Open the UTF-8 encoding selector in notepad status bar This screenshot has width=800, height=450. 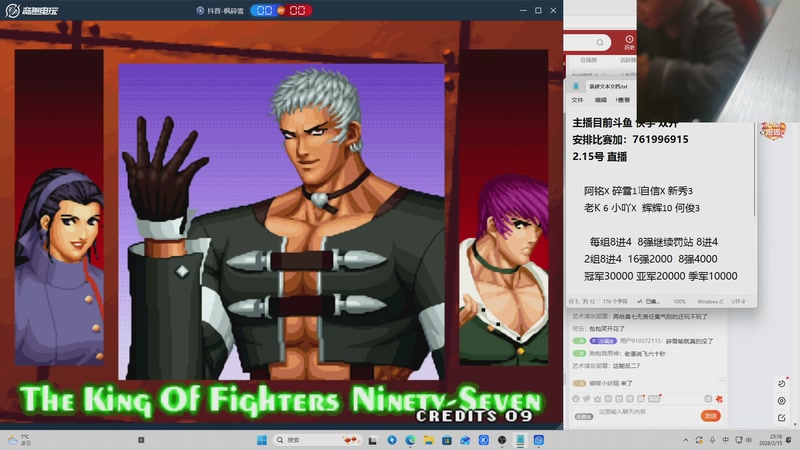[738, 302]
